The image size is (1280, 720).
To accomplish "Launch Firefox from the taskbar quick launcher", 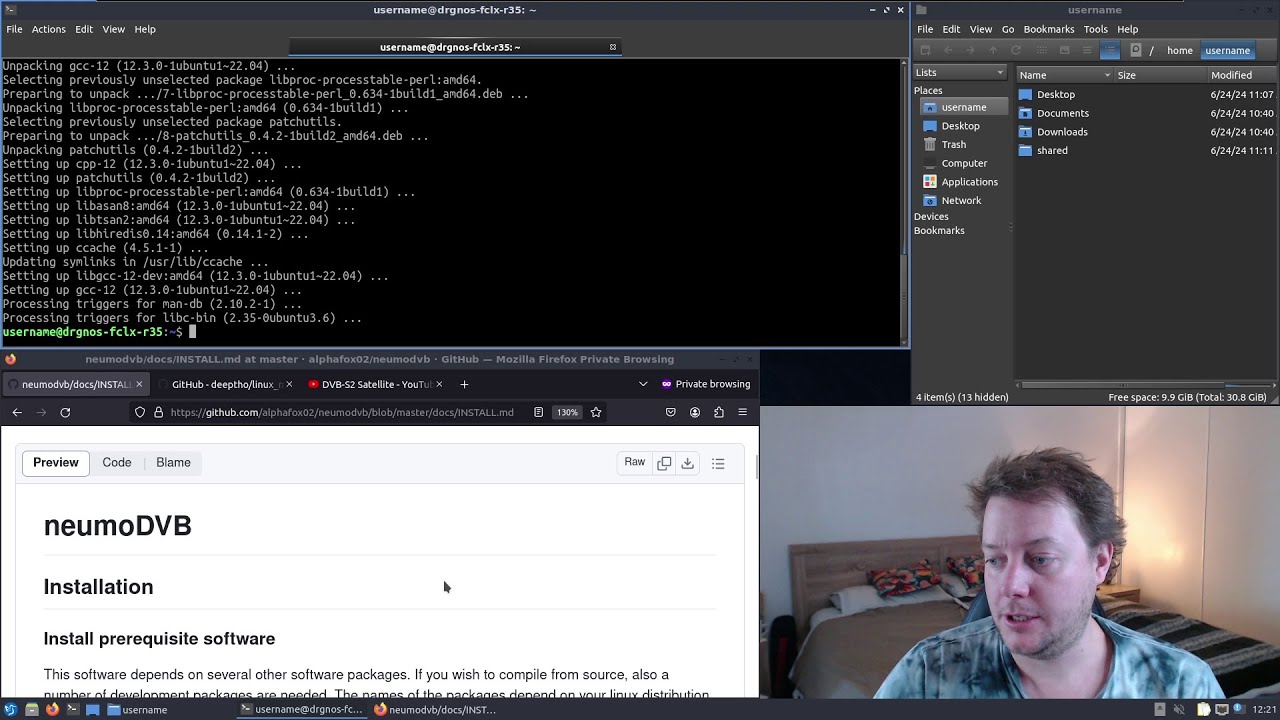I will [52, 710].
